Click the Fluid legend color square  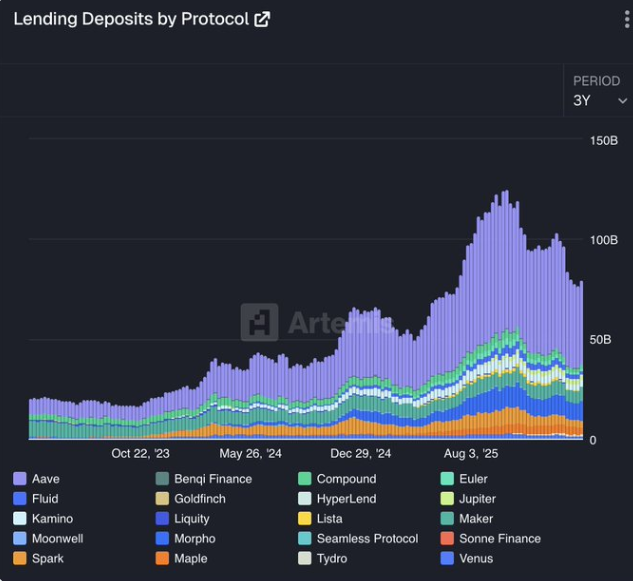tap(19, 499)
